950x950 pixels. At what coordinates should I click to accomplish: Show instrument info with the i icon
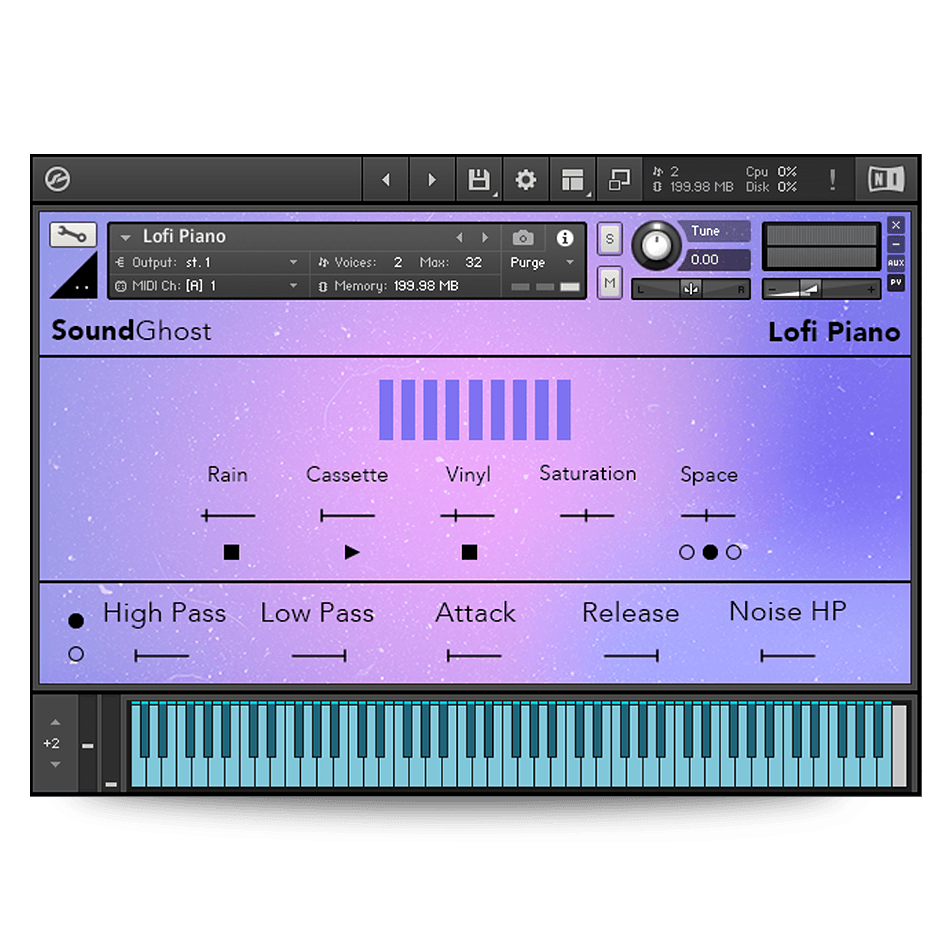point(565,238)
